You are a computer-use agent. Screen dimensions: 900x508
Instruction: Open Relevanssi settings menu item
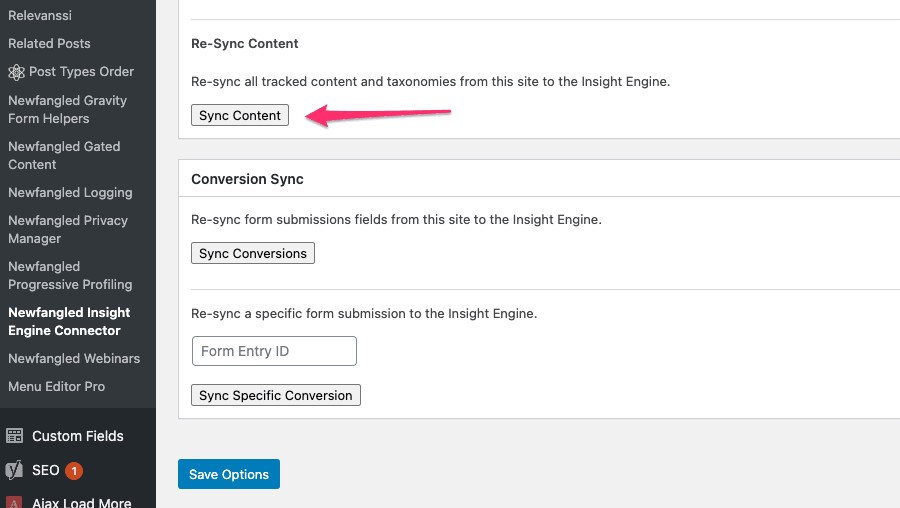[x=40, y=15]
